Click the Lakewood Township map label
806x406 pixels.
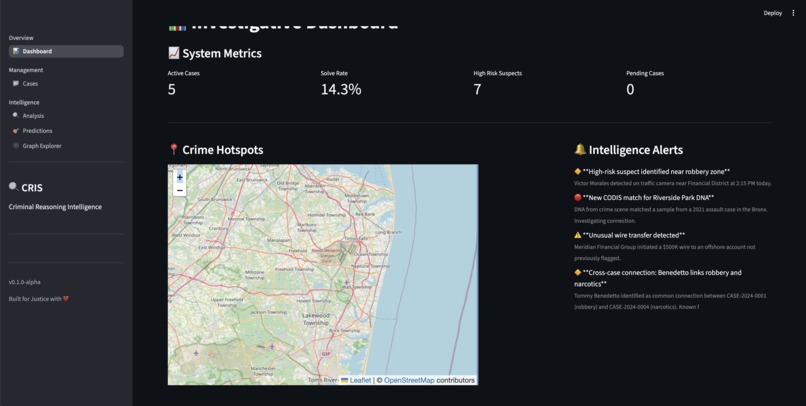coord(316,319)
